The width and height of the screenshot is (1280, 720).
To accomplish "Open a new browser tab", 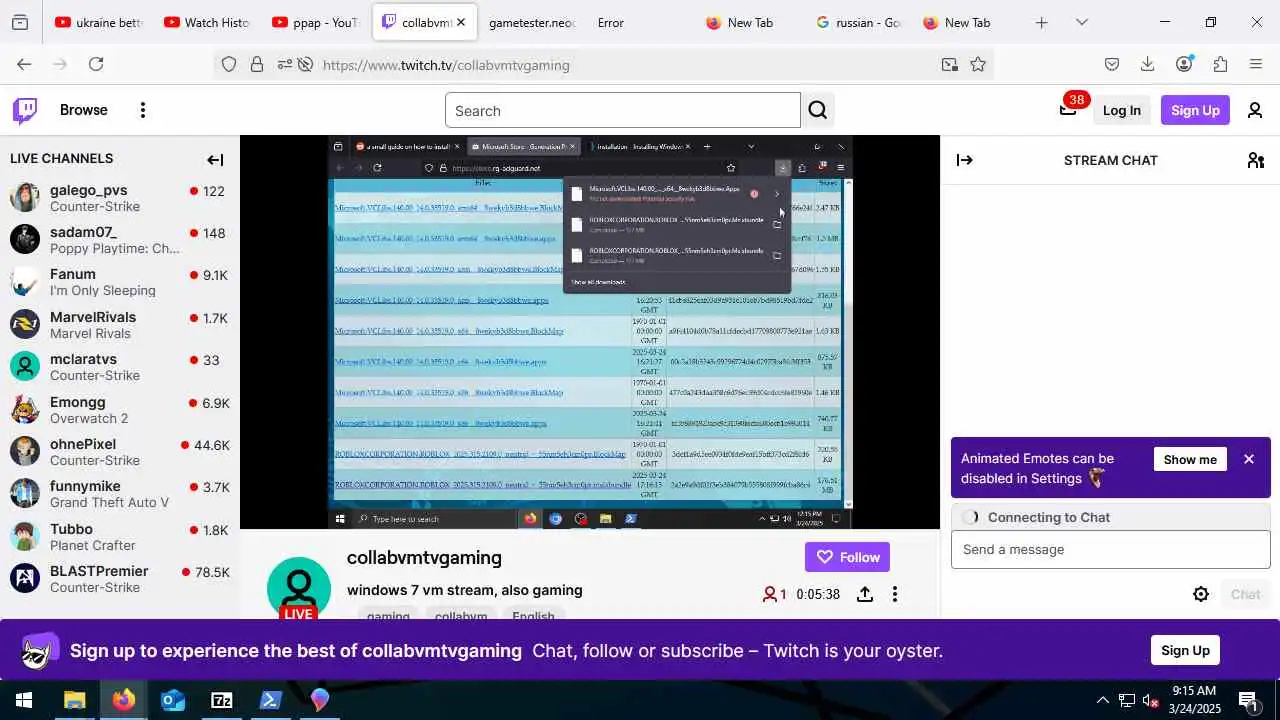I will pyautogui.click(x=1042, y=22).
